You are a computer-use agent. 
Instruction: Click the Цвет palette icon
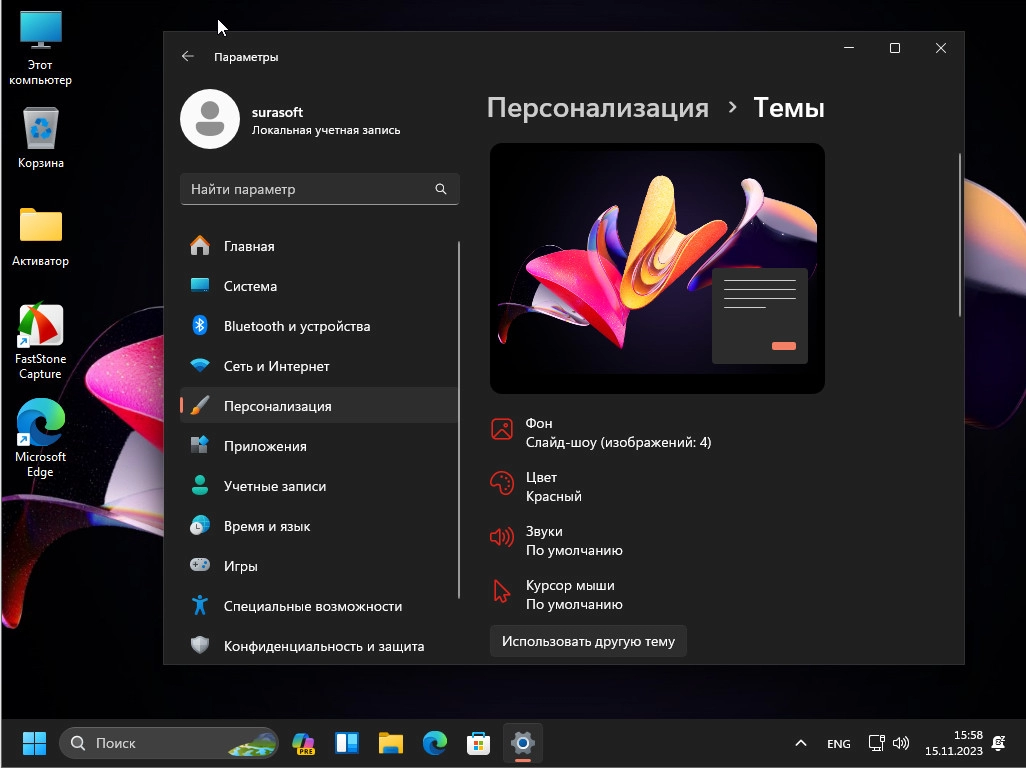pos(502,483)
